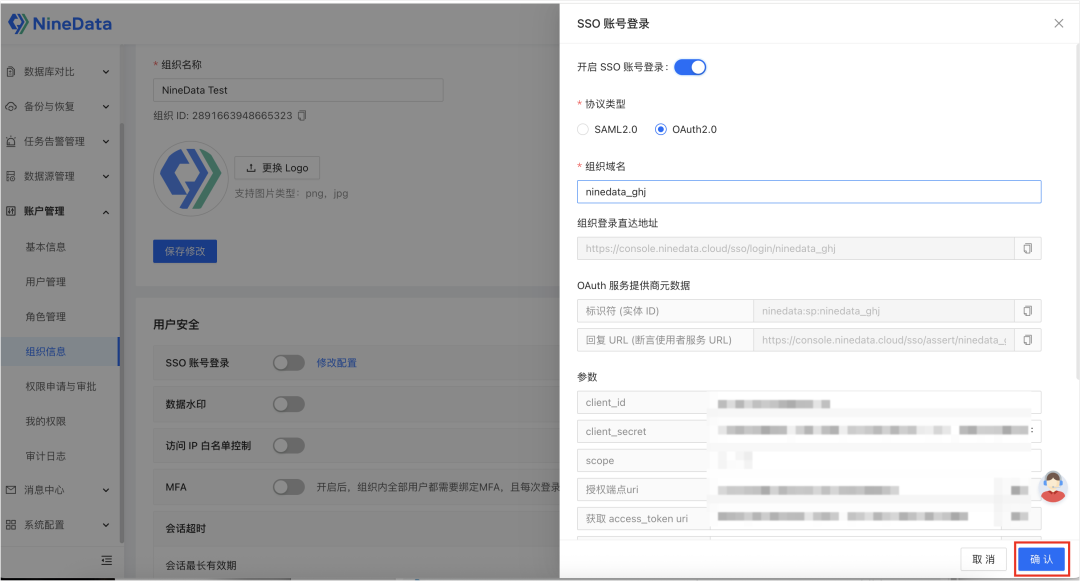Copy the entity ID identifier value
This screenshot has width=1080, height=581.
pos(1027,311)
